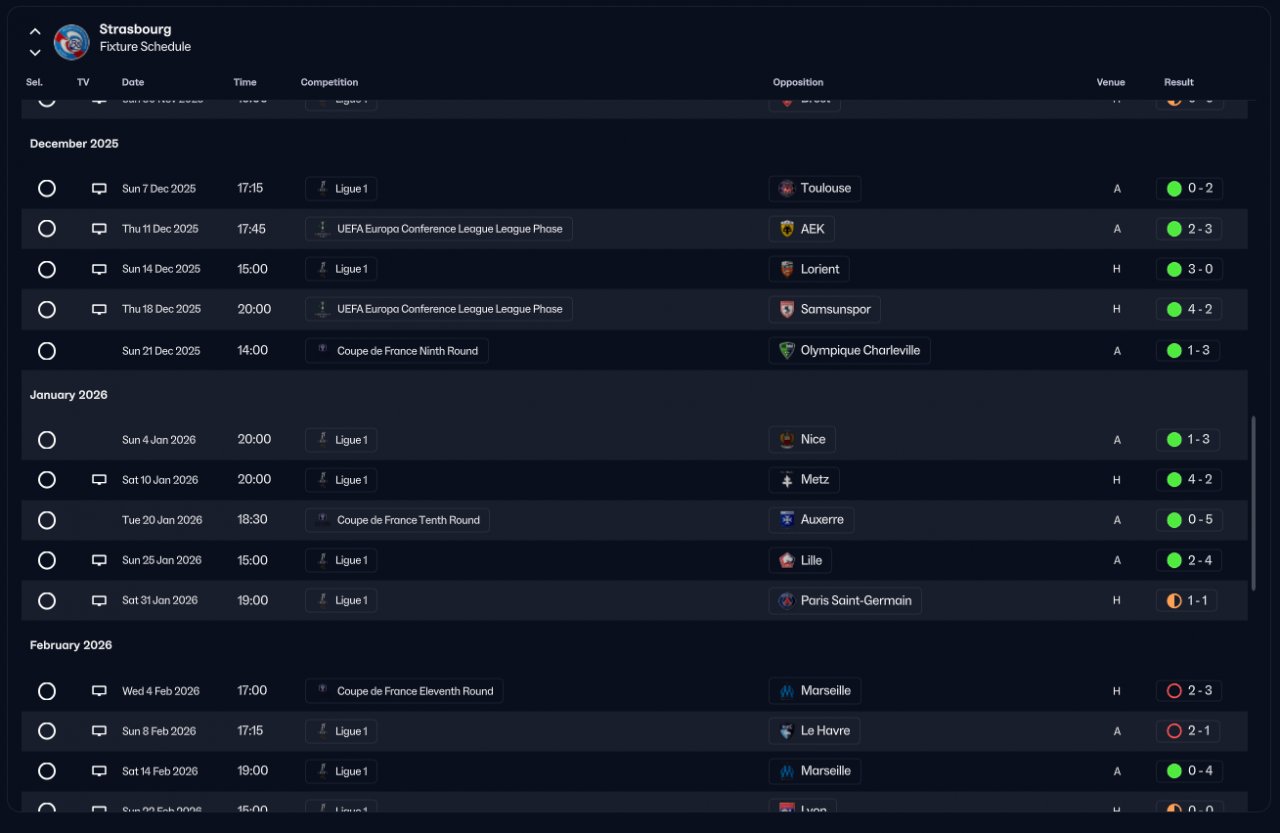Select the AEK fixture radio button
Viewport: 1280px width, 833px height.
47,229
